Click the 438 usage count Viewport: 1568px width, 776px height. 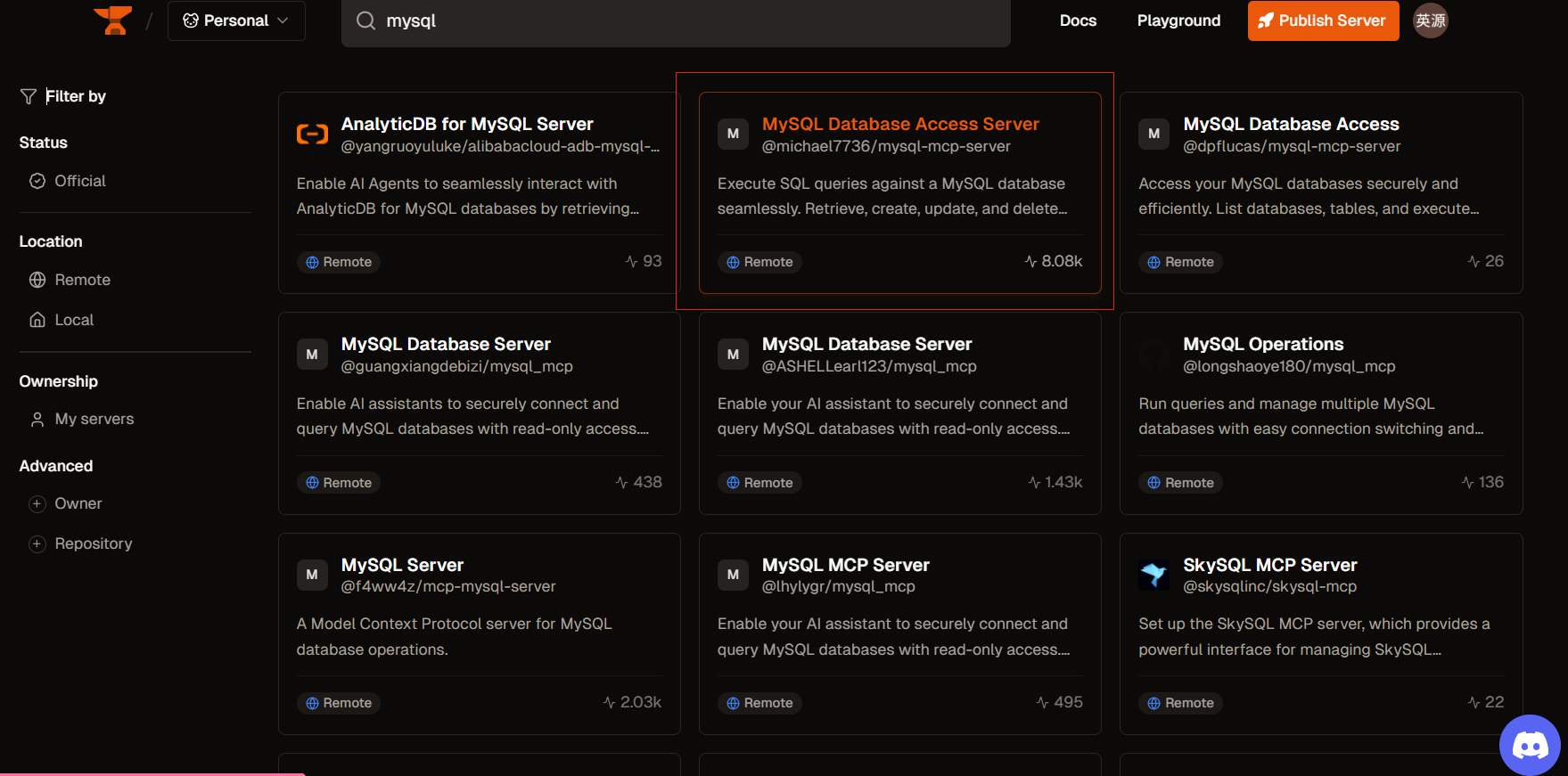(638, 482)
